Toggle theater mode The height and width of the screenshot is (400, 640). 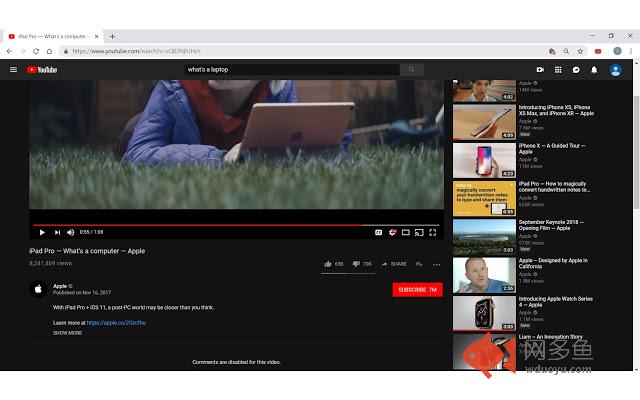click(x=406, y=232)
